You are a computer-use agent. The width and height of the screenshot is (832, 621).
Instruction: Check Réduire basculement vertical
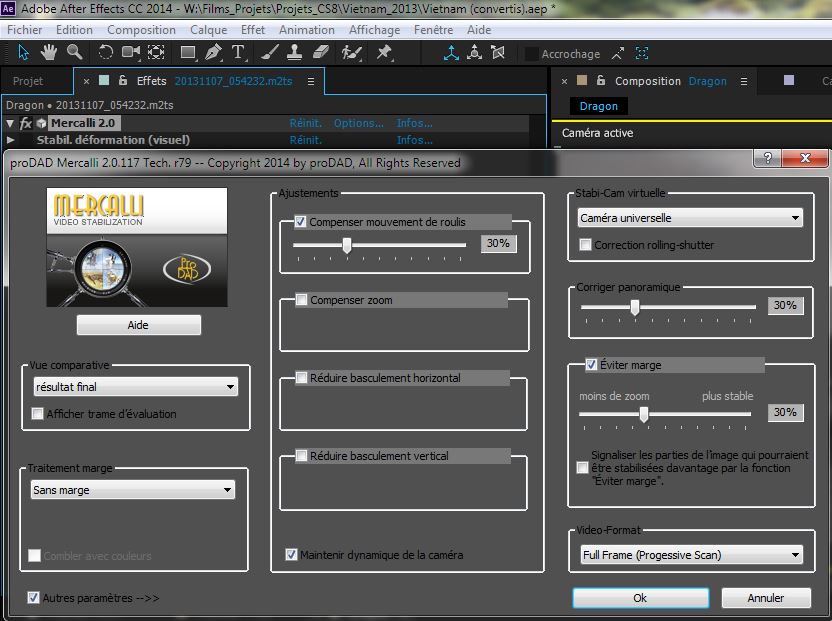click(x=301, y=456)
